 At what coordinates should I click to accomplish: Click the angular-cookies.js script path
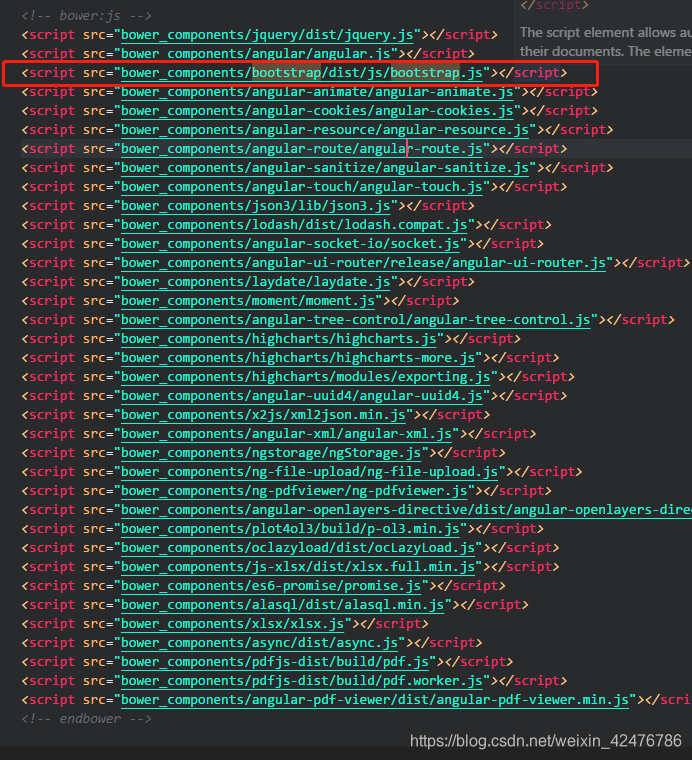(x=317, y=111)
